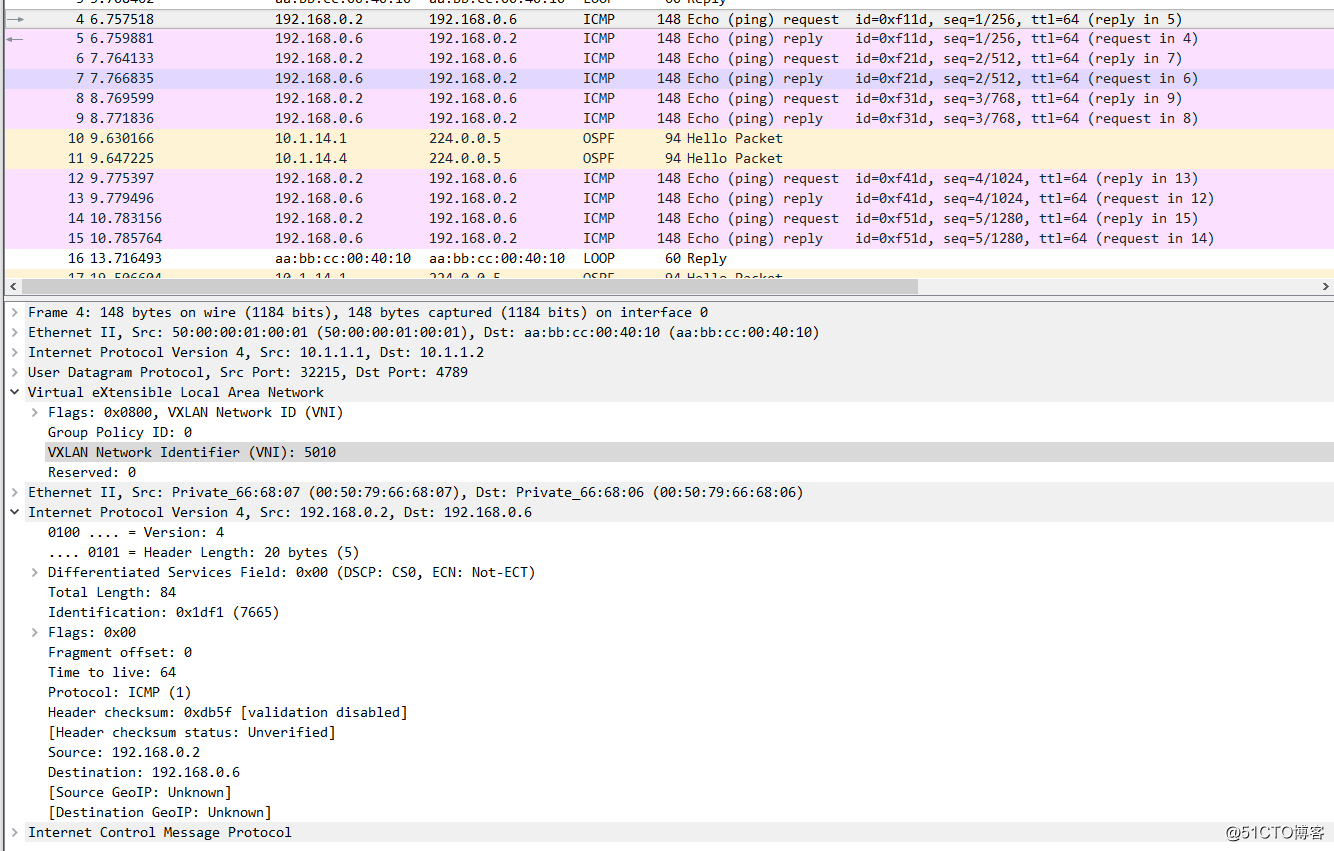Select Identification: 0x1df1 field
Viewport: 1334px width, 851px height.
164,612
